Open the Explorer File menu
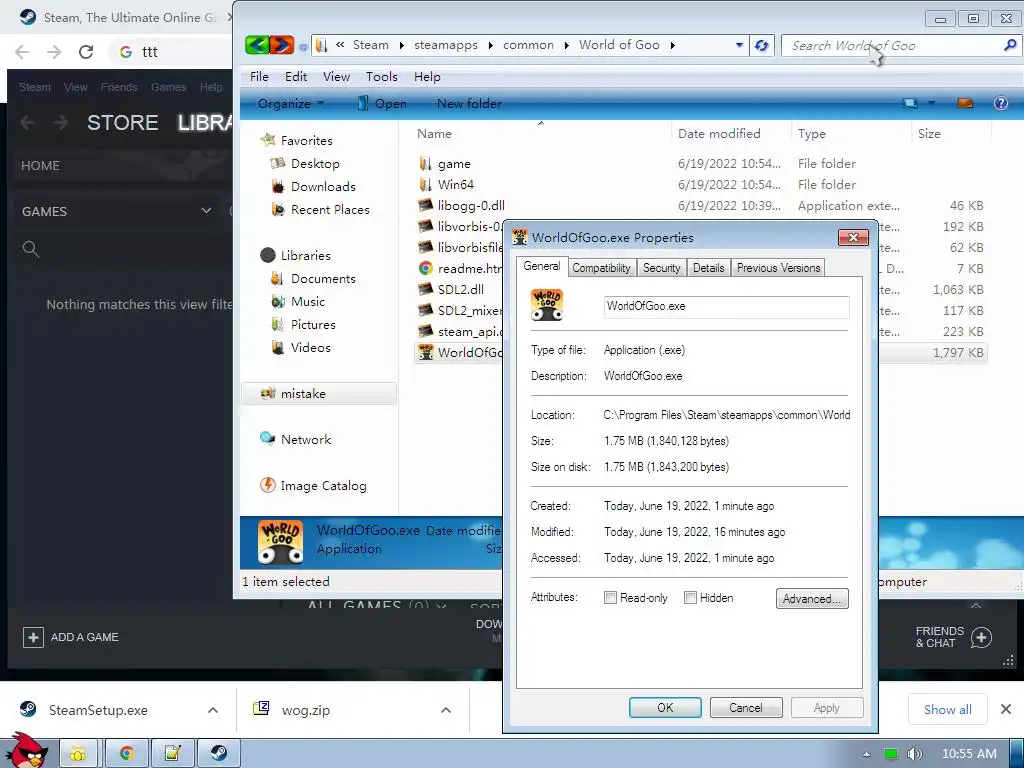 259,76
